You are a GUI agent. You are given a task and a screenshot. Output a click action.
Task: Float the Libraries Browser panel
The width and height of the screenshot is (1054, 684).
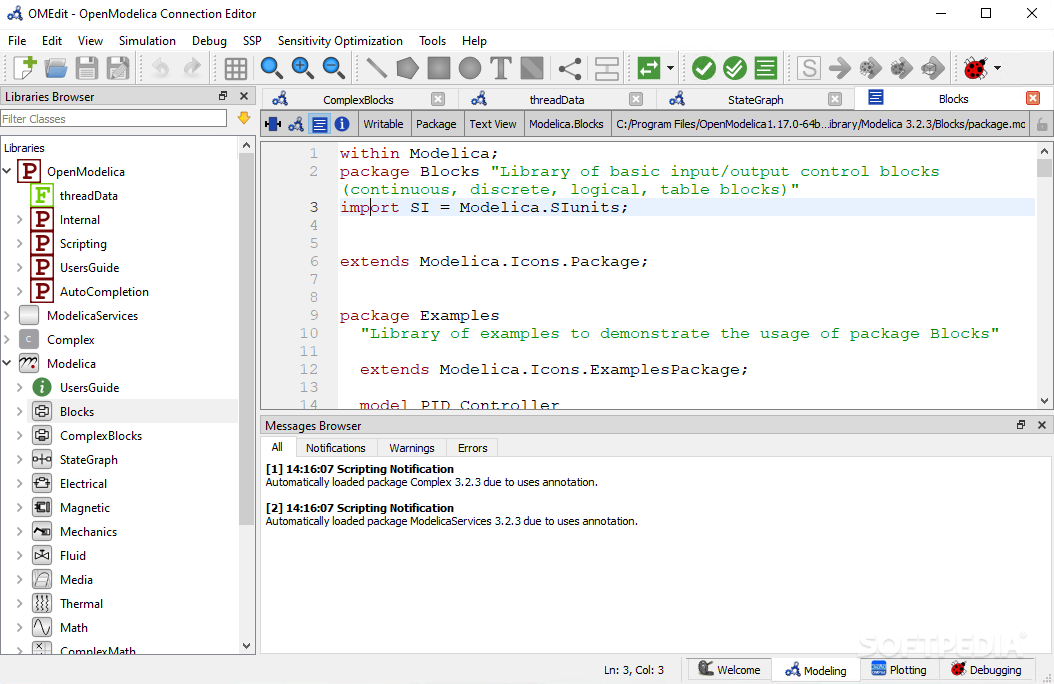(223, 96)
